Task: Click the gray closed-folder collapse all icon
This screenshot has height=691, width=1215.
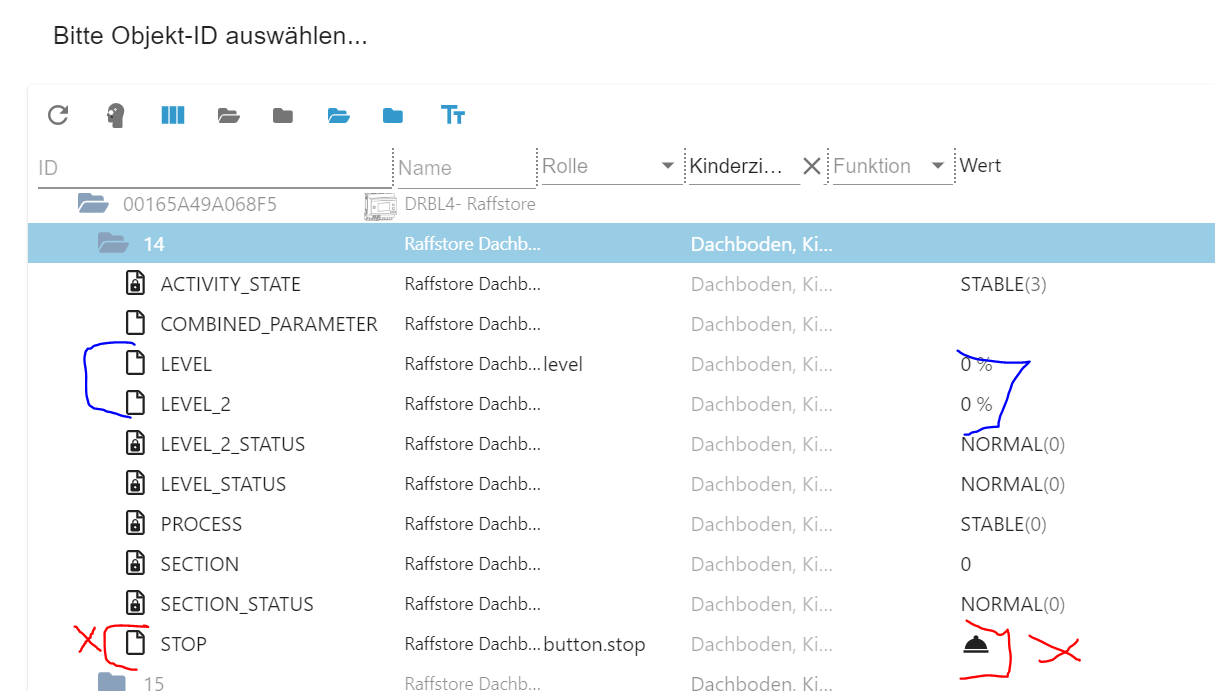Action: 283,115
